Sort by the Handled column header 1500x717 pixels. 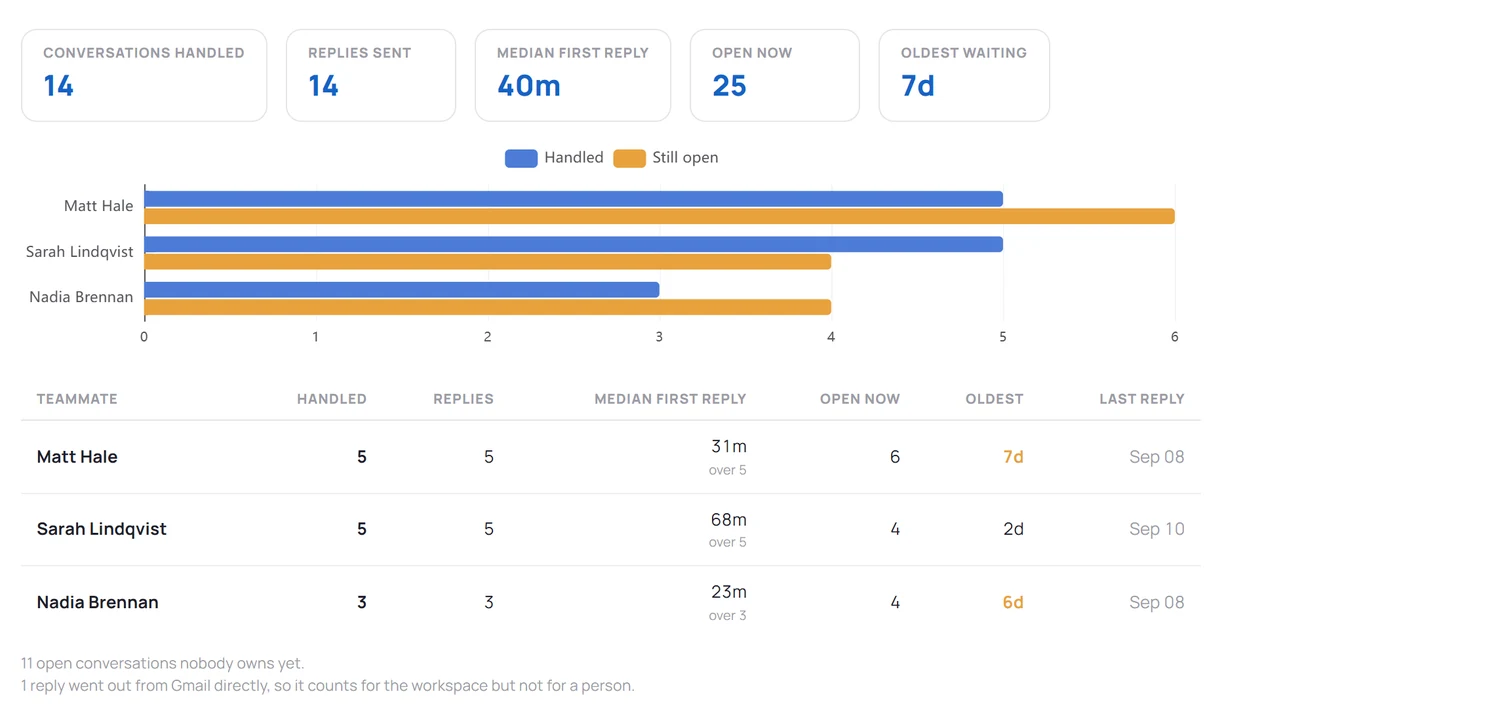coord(332,399)
